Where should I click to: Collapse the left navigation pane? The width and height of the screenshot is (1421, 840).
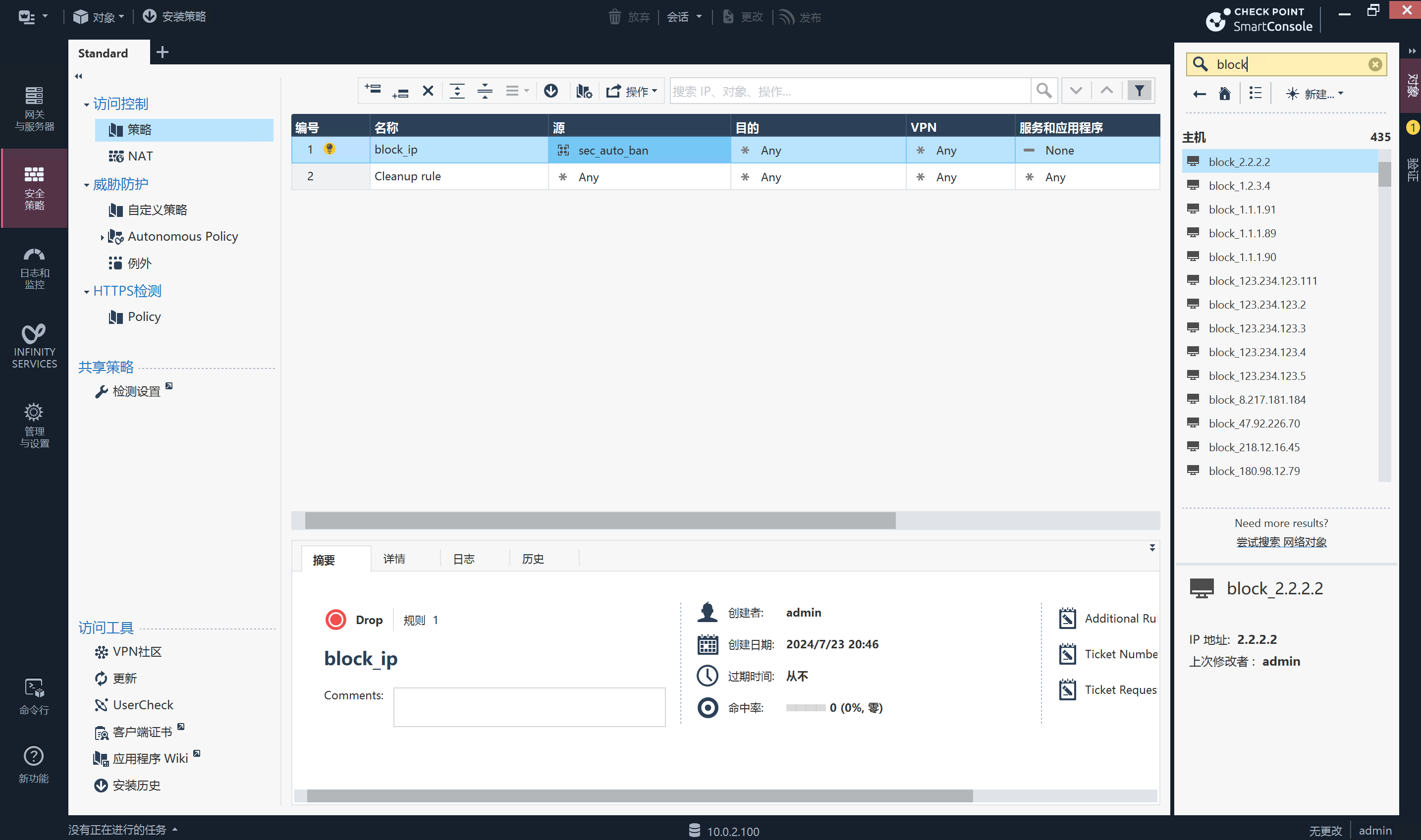coord(79,76)
